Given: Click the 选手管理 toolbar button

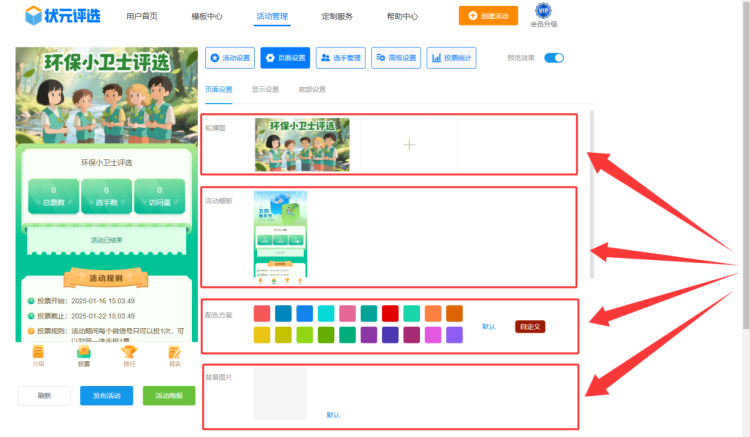Looking at the screenshot, I should coord(341,58).
